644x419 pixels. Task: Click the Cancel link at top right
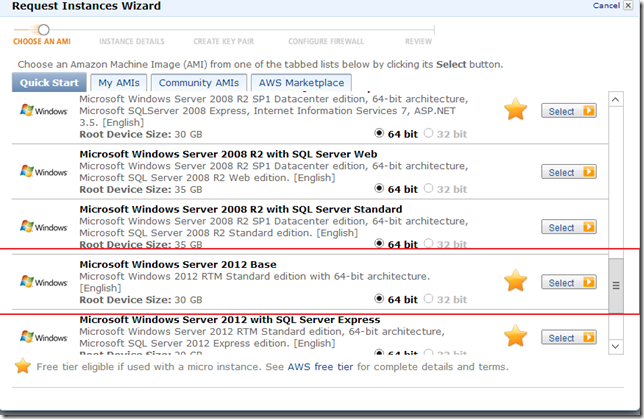606,5
